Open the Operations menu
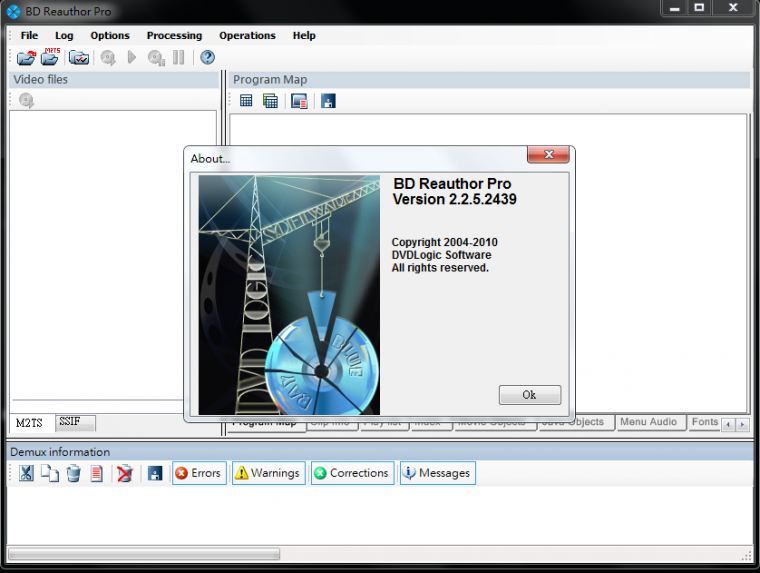The width and height of the screenshot is (760, 573). point(247,35)
